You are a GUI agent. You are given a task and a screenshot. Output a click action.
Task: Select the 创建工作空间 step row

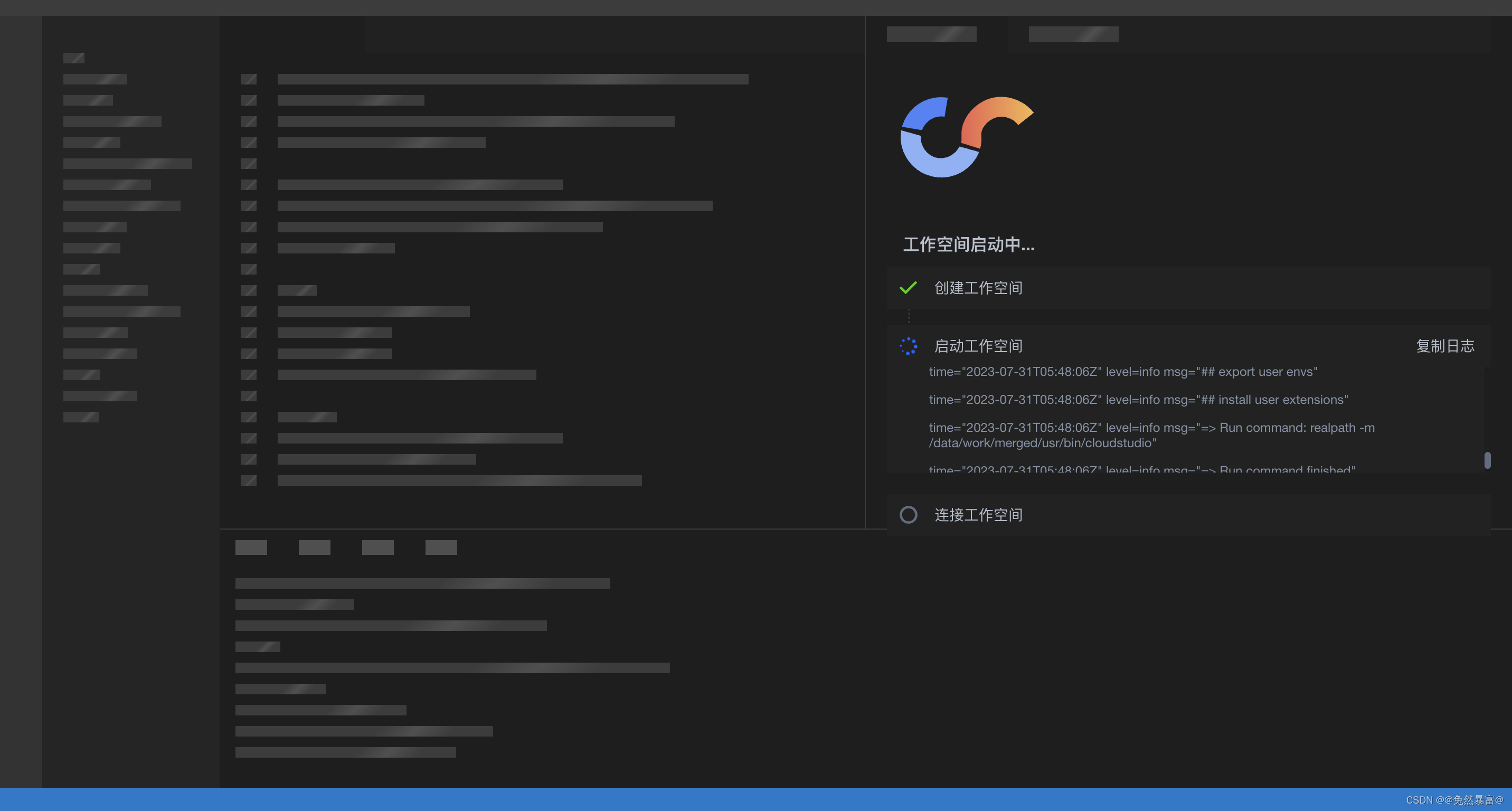tap(1188, 288)
